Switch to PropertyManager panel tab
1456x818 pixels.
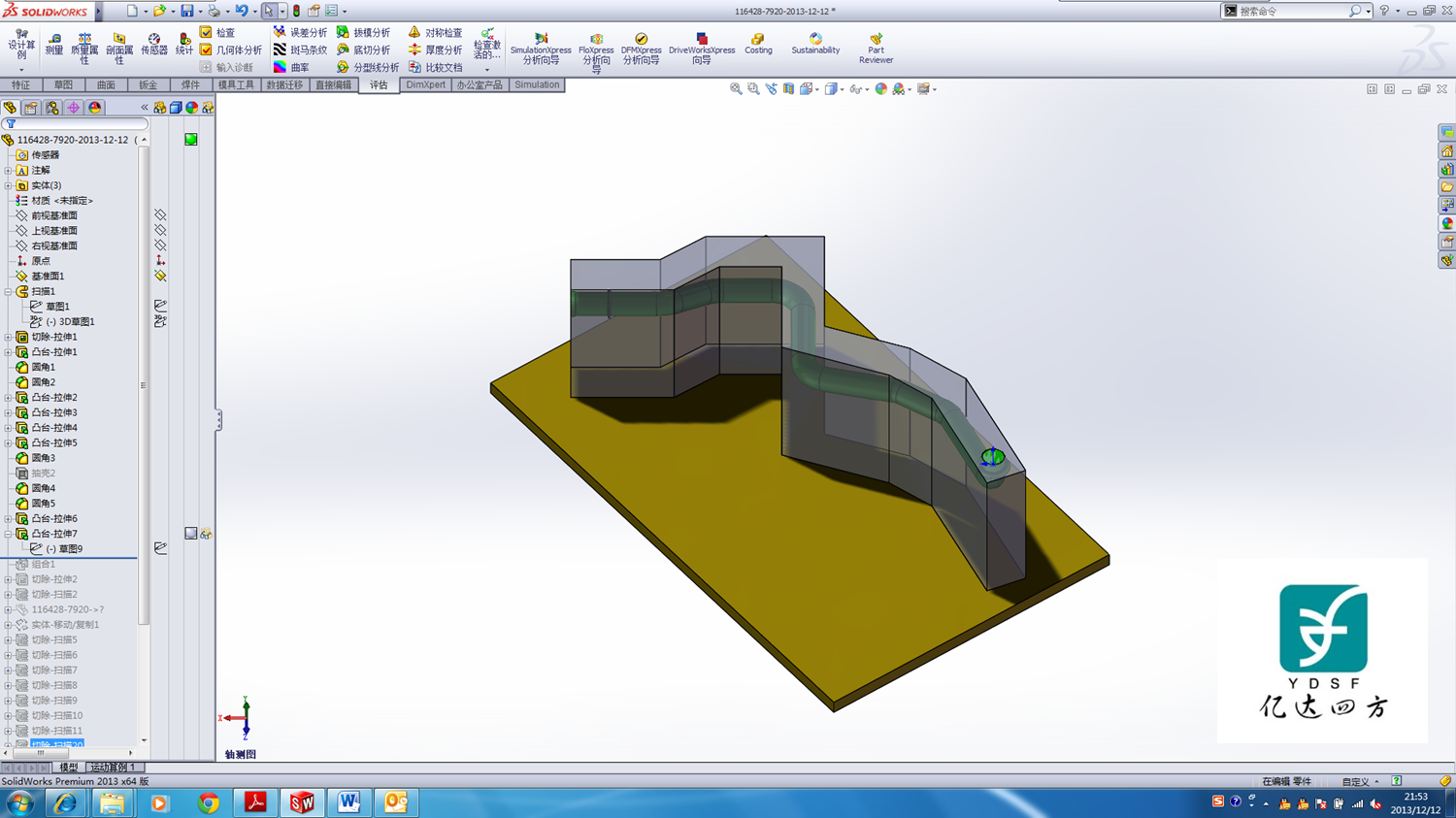[x=31, y=108]
